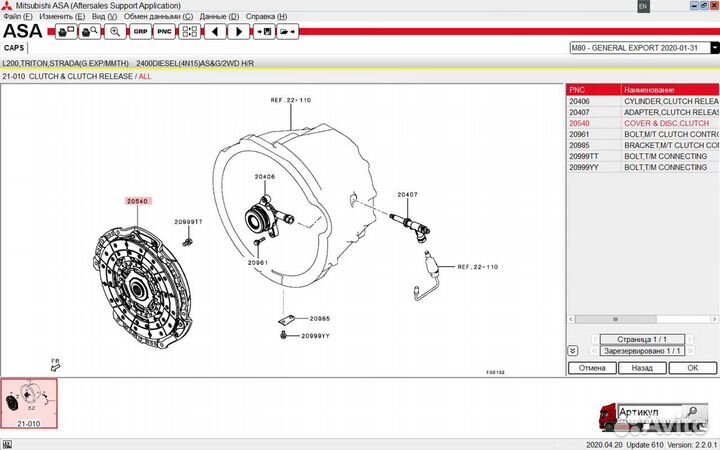Image resolution: width=720 pixels, height=450 pixels.
Task: Expand the panel with double-chevron button
Action: point(572,351)
